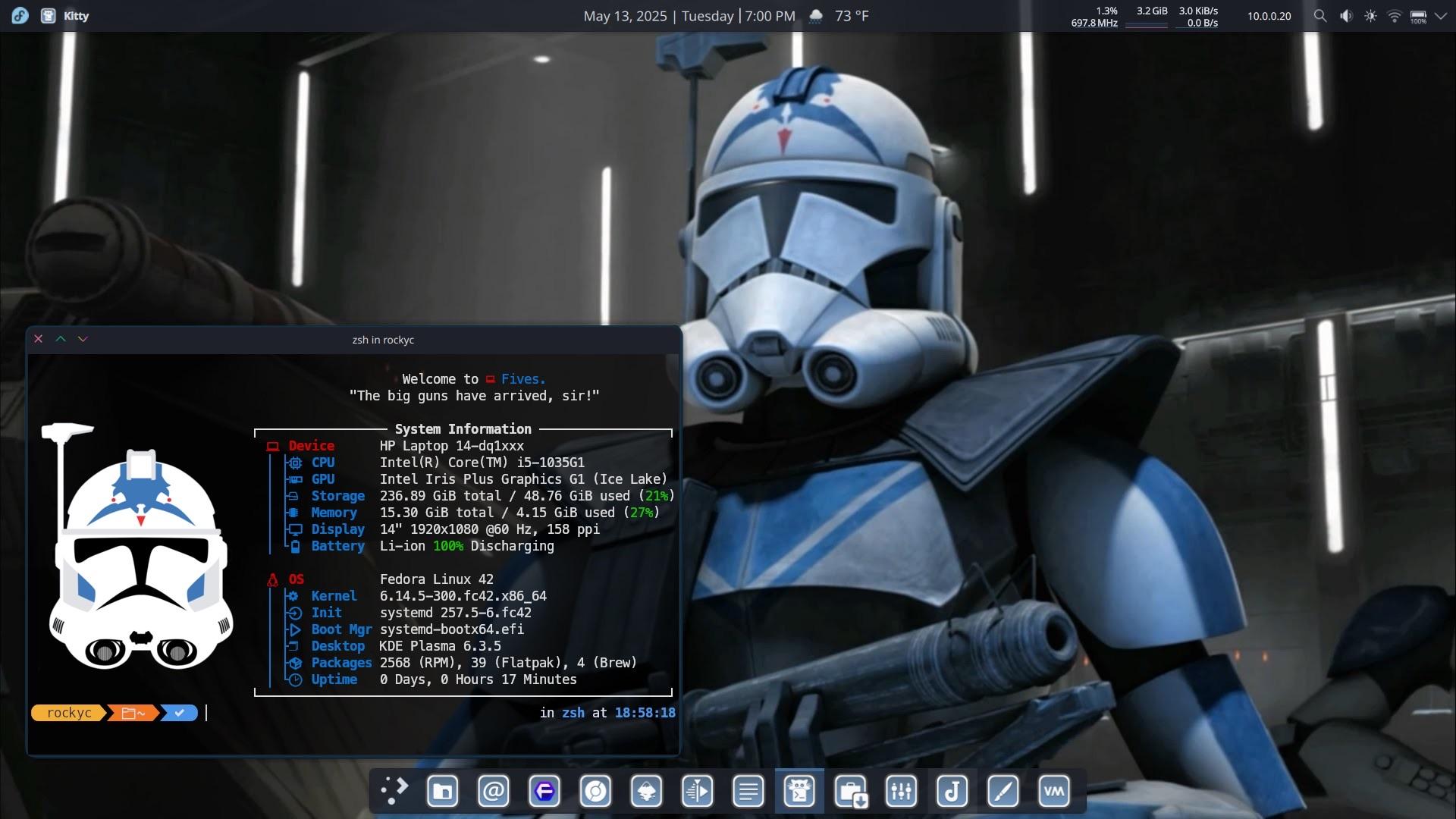
Task: Open the system settings sliders icon in dock
Action: [x=901, y=792]
